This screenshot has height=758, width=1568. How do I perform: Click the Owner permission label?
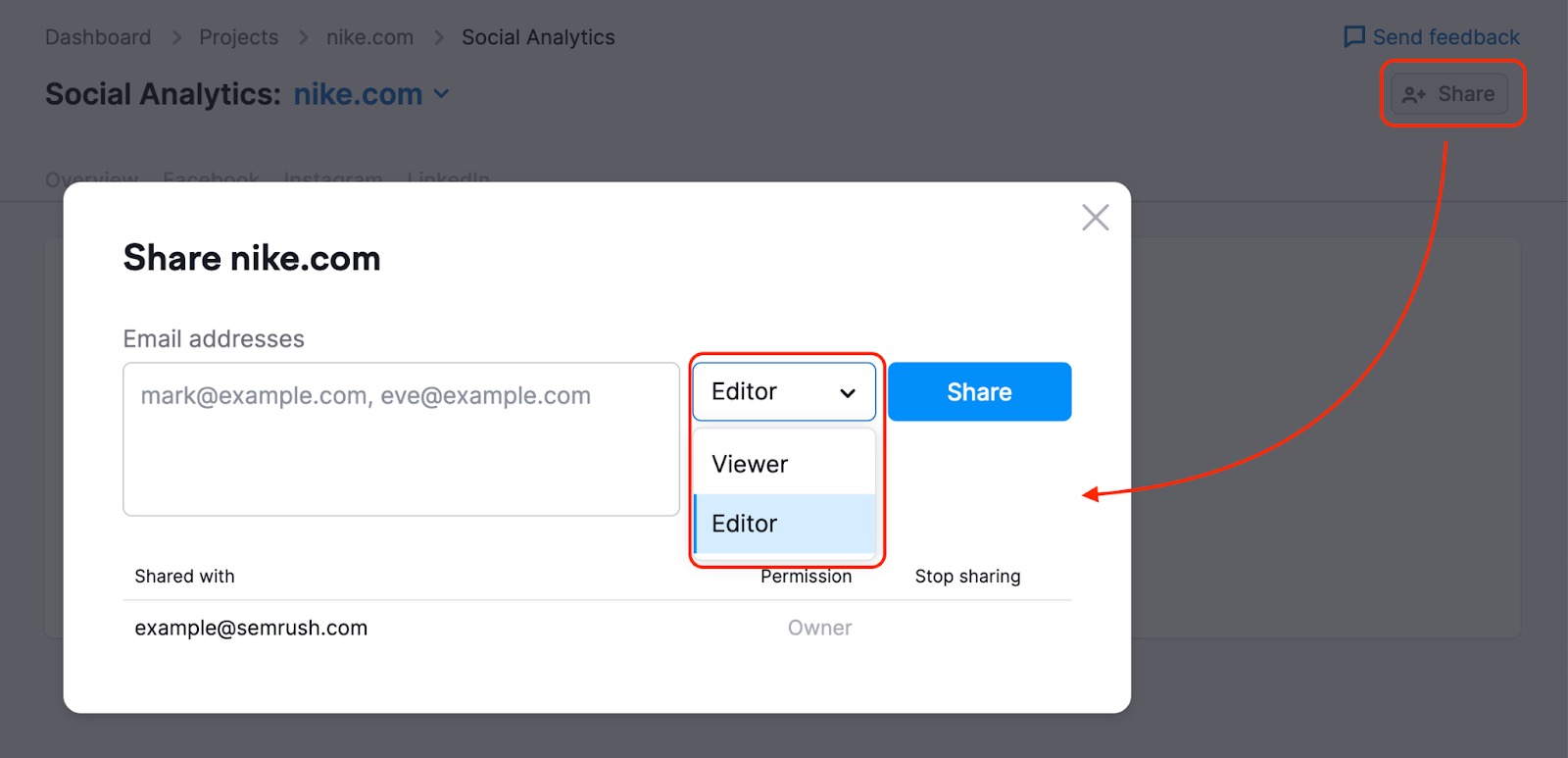click(819, 628)
